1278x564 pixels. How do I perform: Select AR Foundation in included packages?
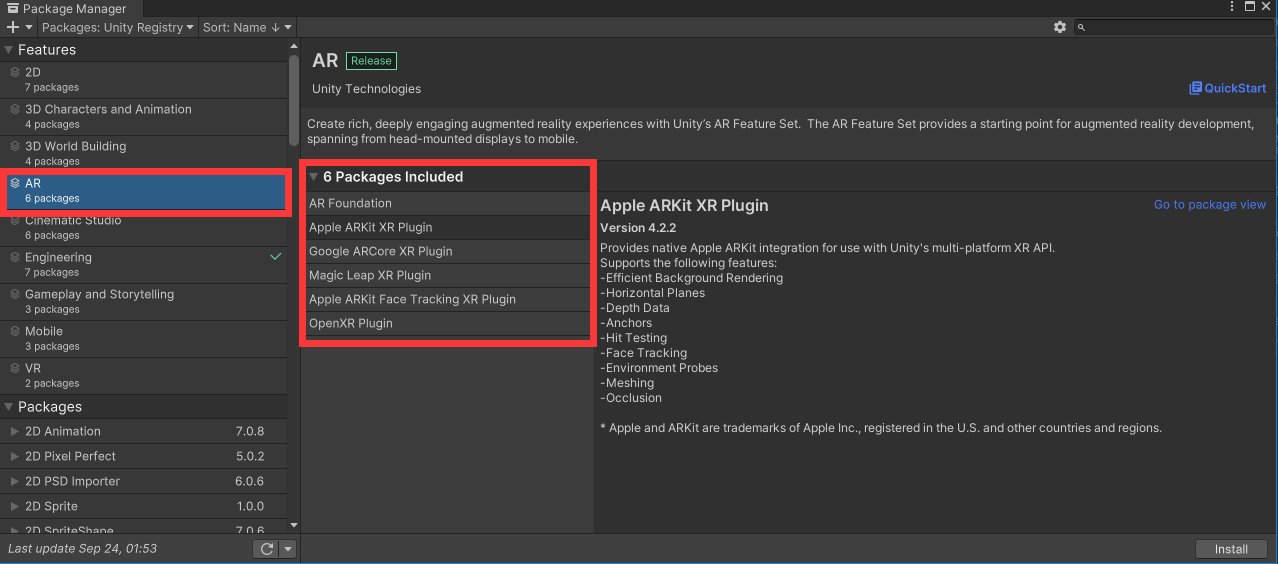click(x=449, y=203)
